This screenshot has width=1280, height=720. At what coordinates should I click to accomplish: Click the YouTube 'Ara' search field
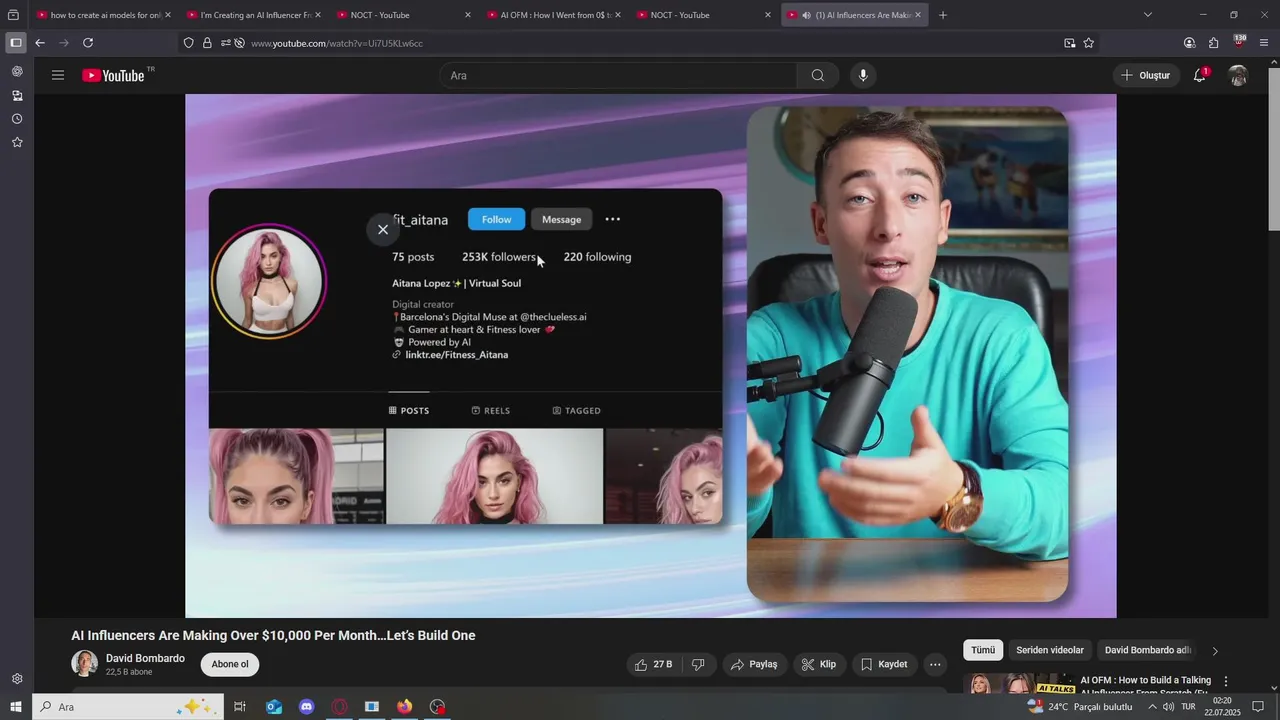coord(618,75)
